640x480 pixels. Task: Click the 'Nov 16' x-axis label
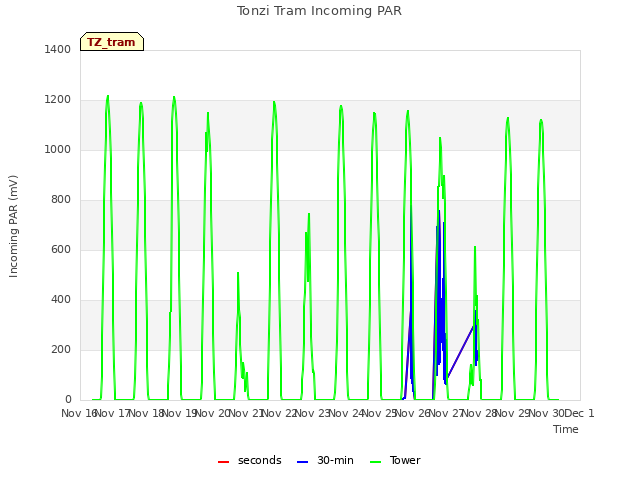pyautogui.click(x=78, y=413)
